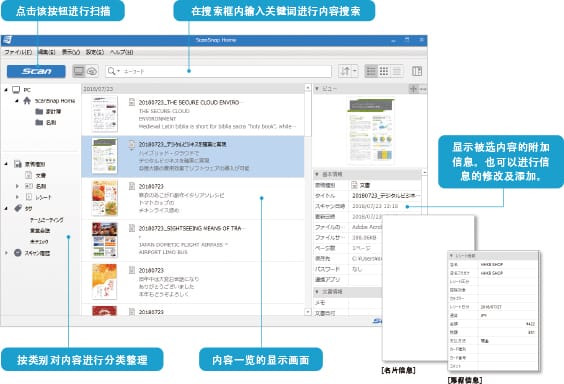
Task: Open the ファイル menu
Action: point(18,52)
